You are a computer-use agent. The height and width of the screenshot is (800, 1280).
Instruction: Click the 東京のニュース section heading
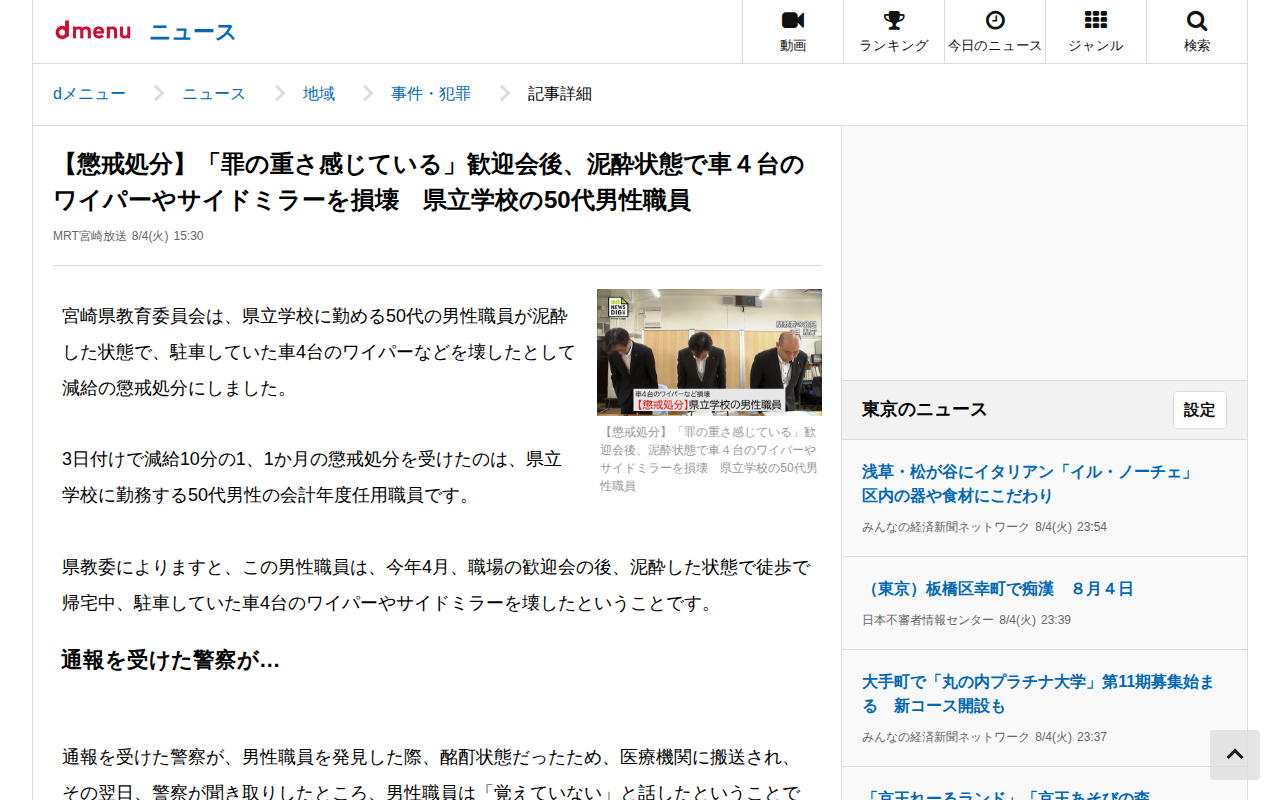[x=924, y=409]
